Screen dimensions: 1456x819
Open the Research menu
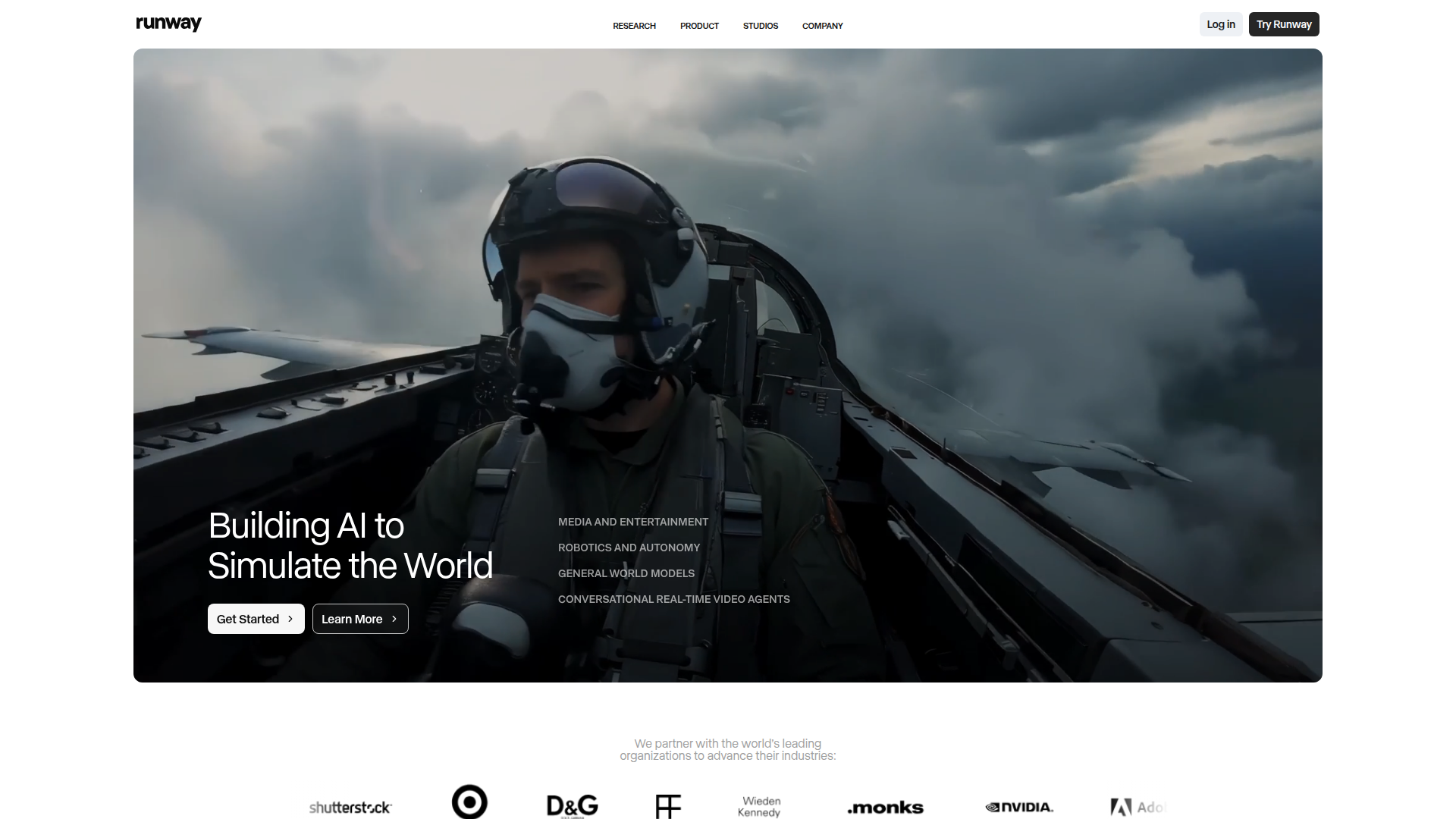[x=634, y=26]
